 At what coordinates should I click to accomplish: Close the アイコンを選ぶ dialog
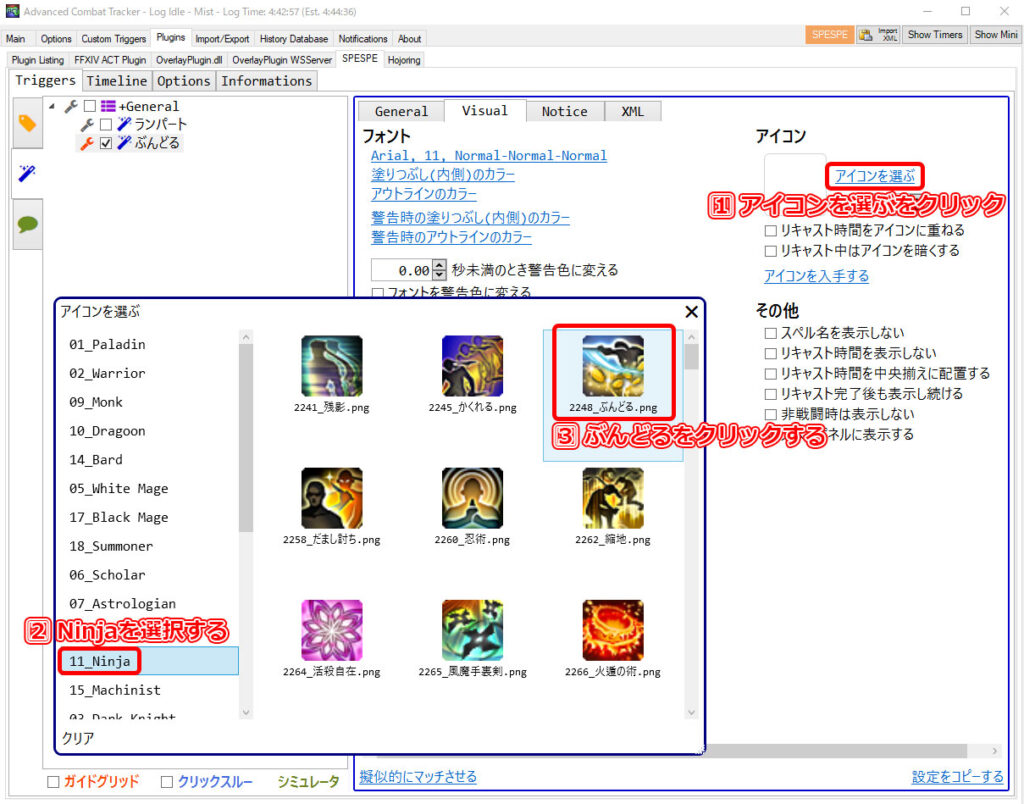[x=690, y=312]
